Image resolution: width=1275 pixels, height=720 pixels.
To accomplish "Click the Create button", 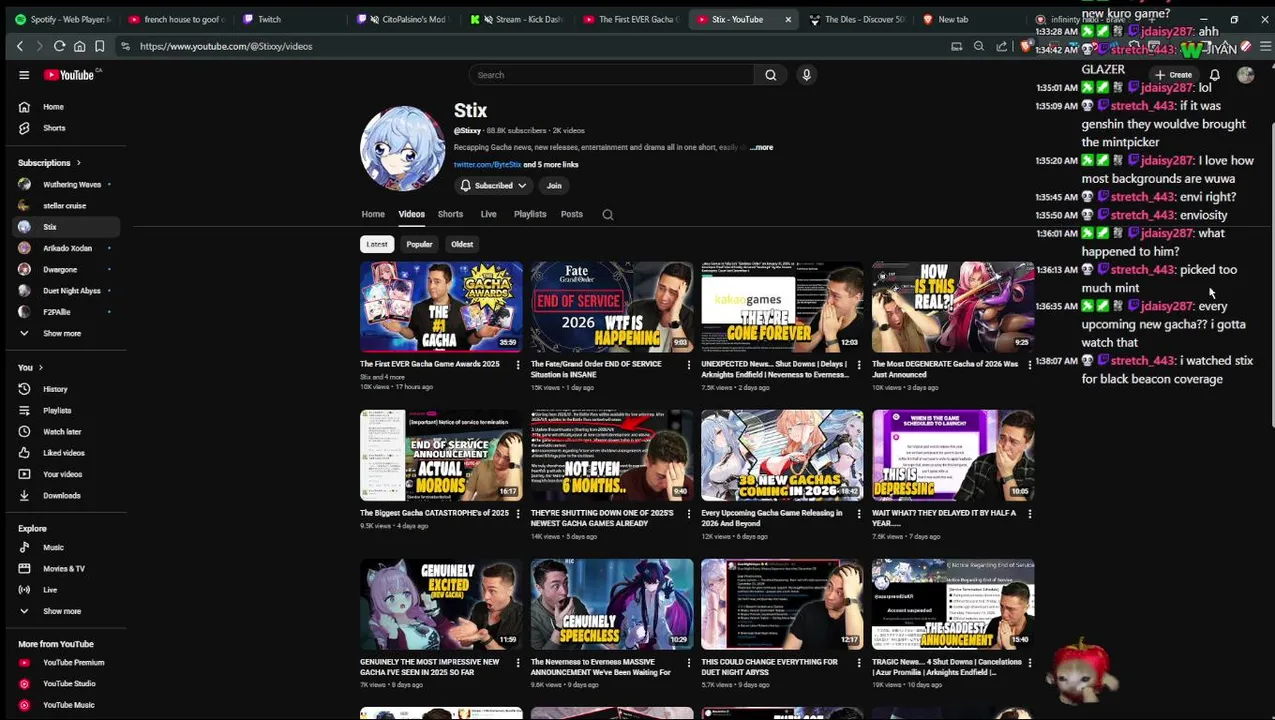I will tap(1174, 75).
